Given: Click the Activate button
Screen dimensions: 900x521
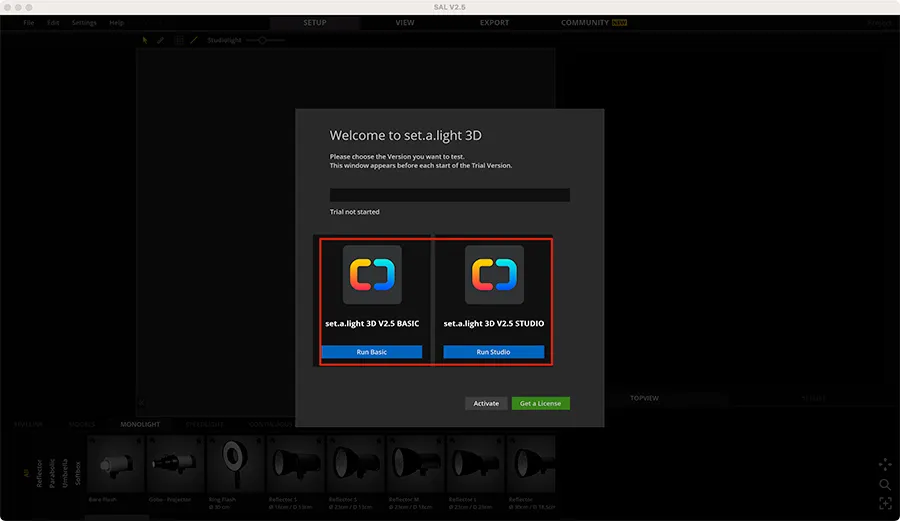Looking at the screenshot, I should [486, 403].
